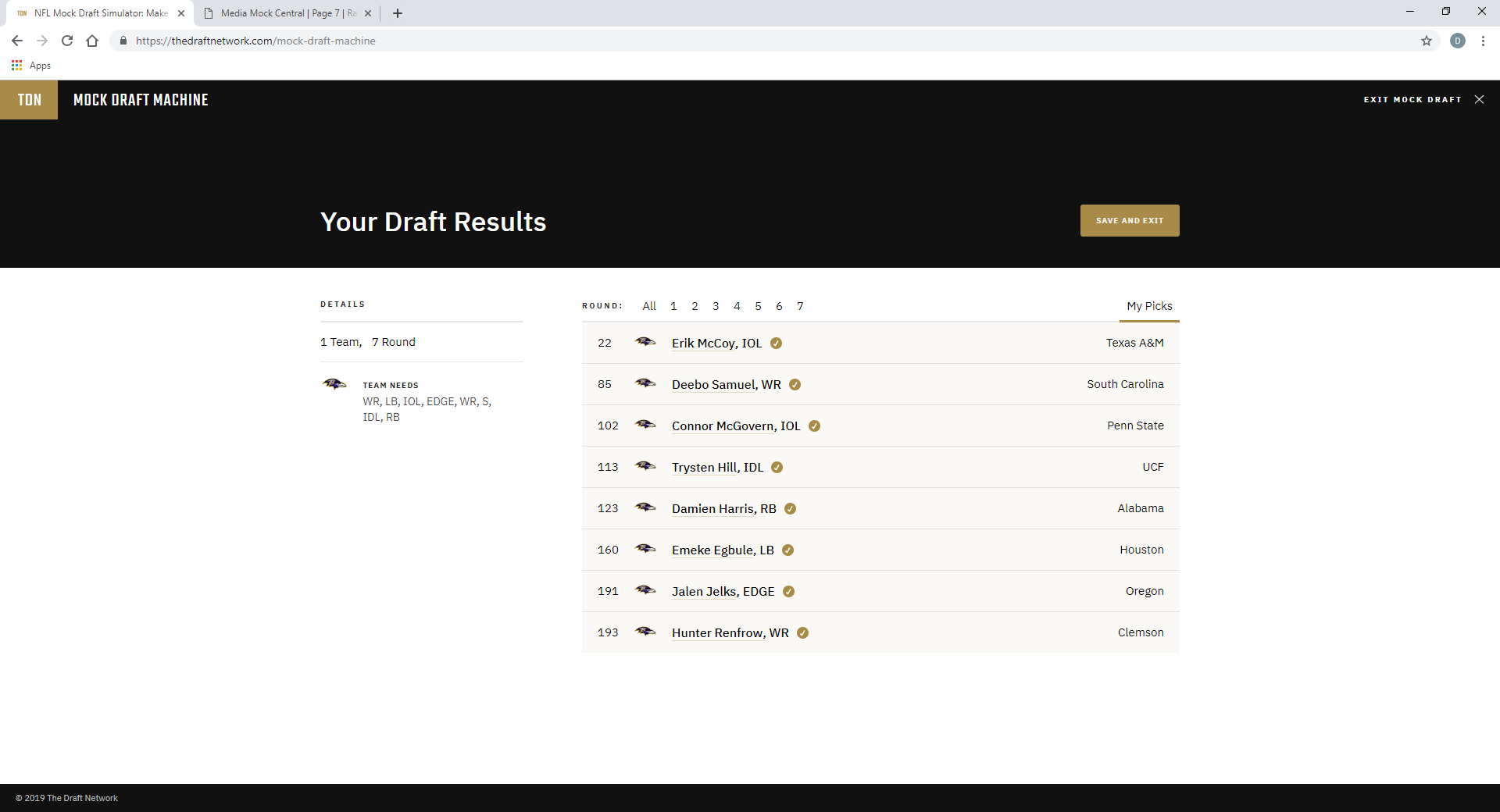Click Exit Mock Draft link
1500x812 pixels.
(x=1412, y=100)
